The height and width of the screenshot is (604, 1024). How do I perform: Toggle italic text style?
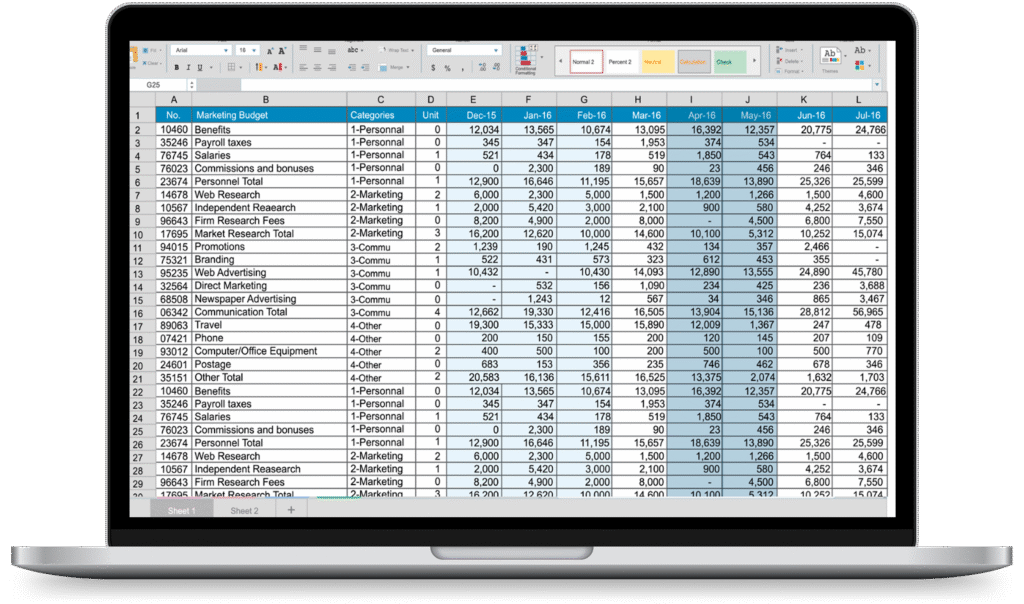coord(187,68)
